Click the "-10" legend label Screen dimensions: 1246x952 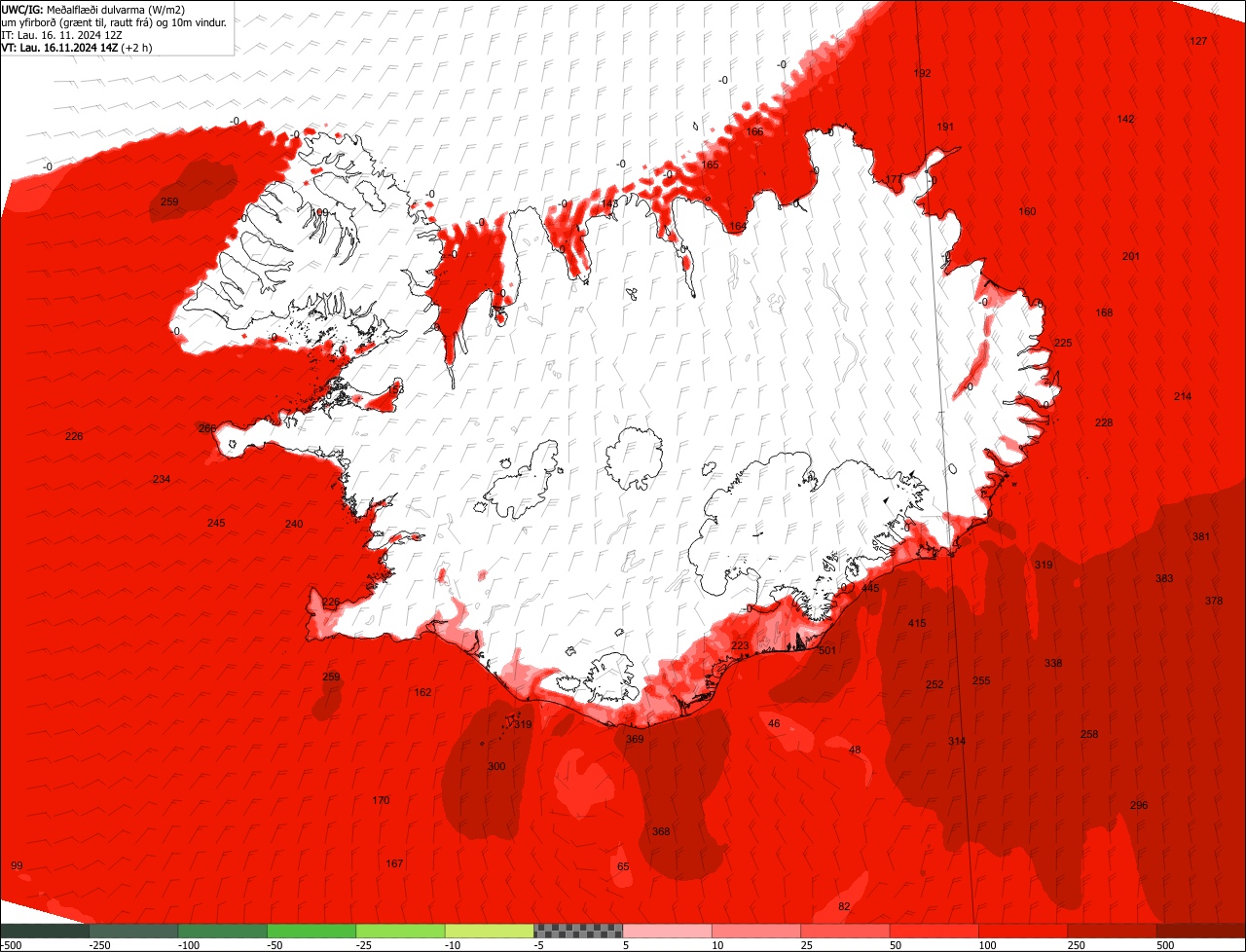pos(453,945)
